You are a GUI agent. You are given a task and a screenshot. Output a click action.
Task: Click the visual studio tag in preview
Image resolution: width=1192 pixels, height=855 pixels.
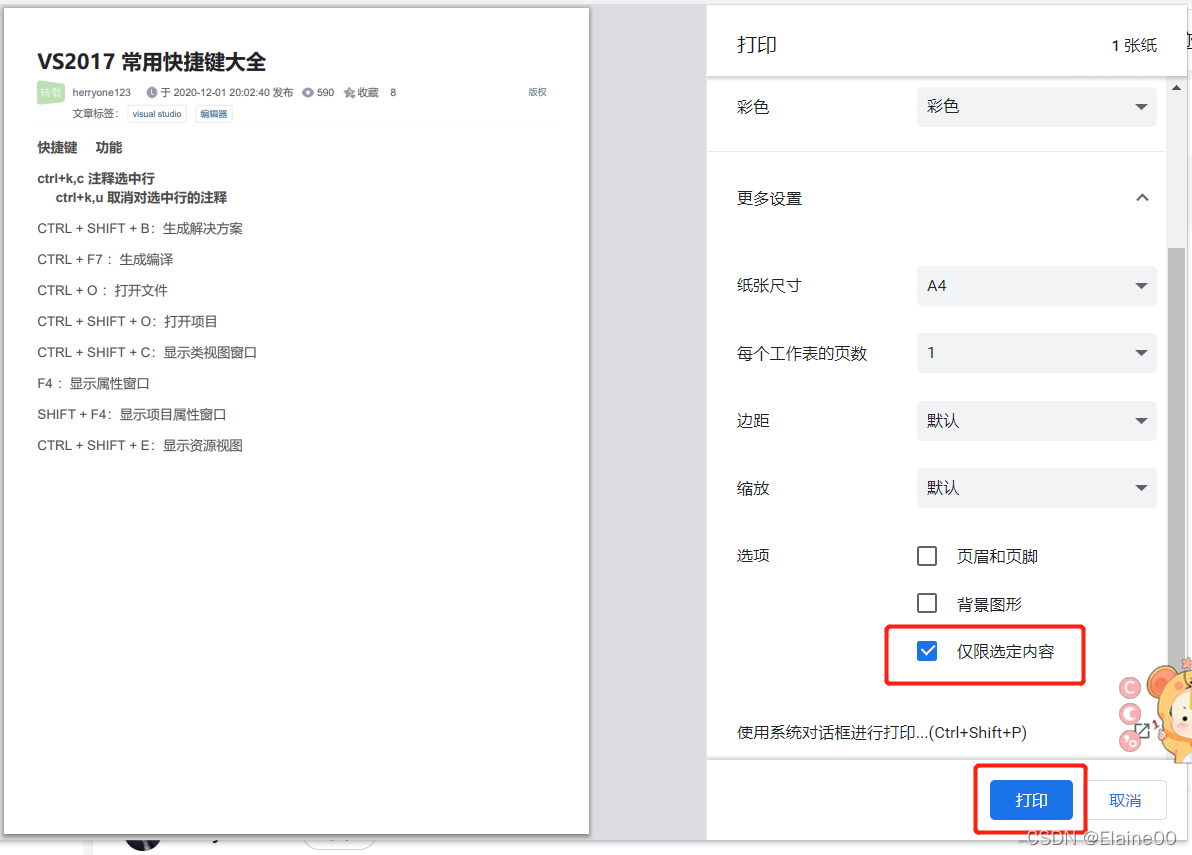[157, 114]
